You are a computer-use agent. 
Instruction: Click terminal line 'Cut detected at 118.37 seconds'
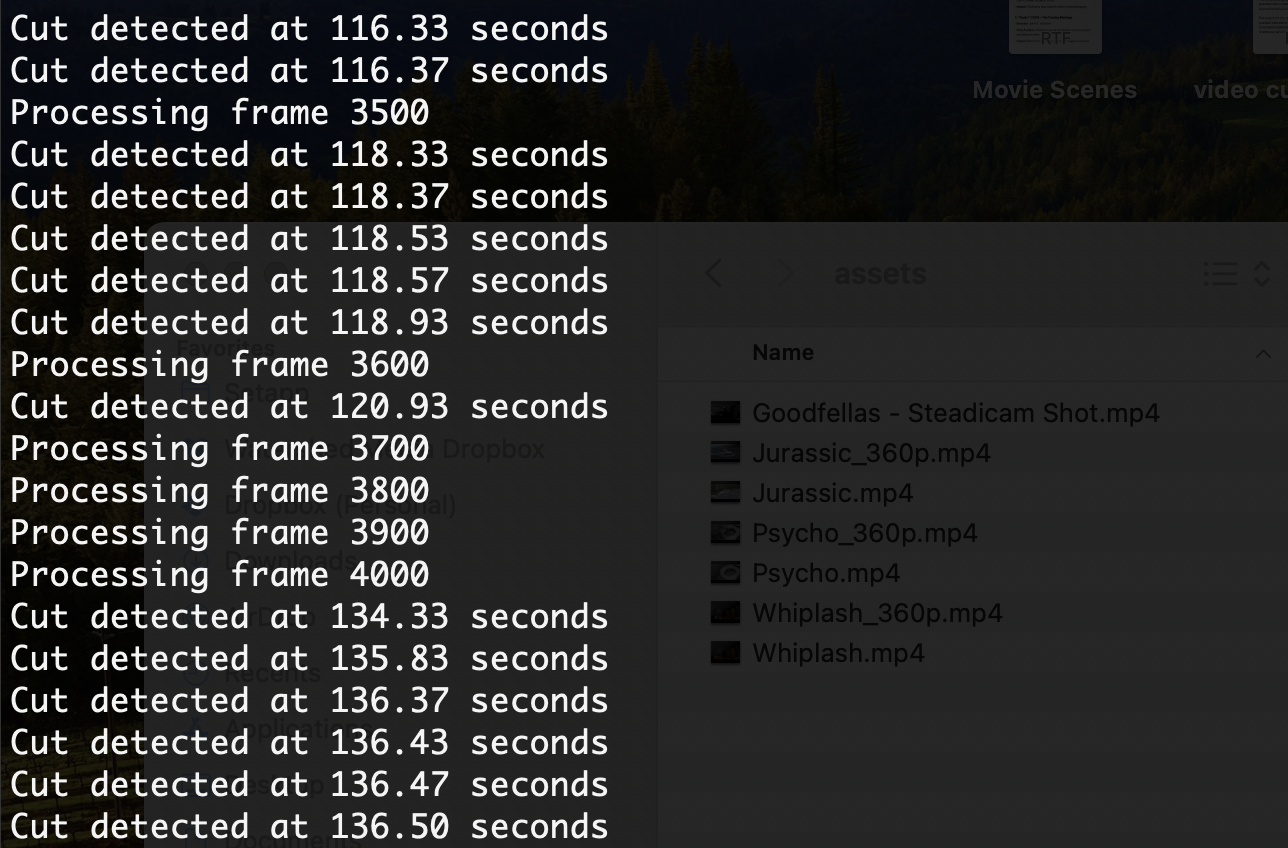point(309,197)
